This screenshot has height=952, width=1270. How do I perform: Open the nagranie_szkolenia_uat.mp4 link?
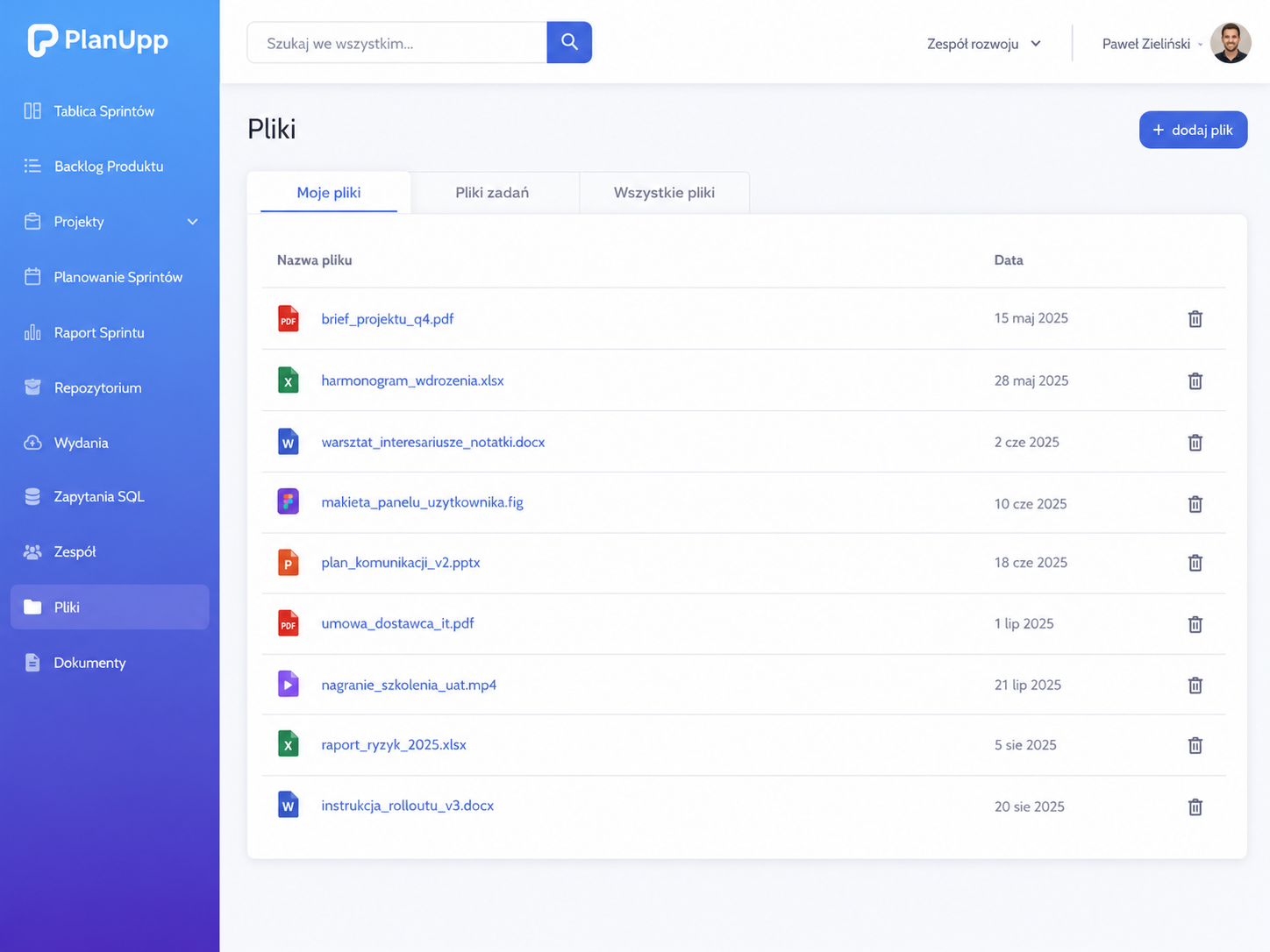point(409,685)
